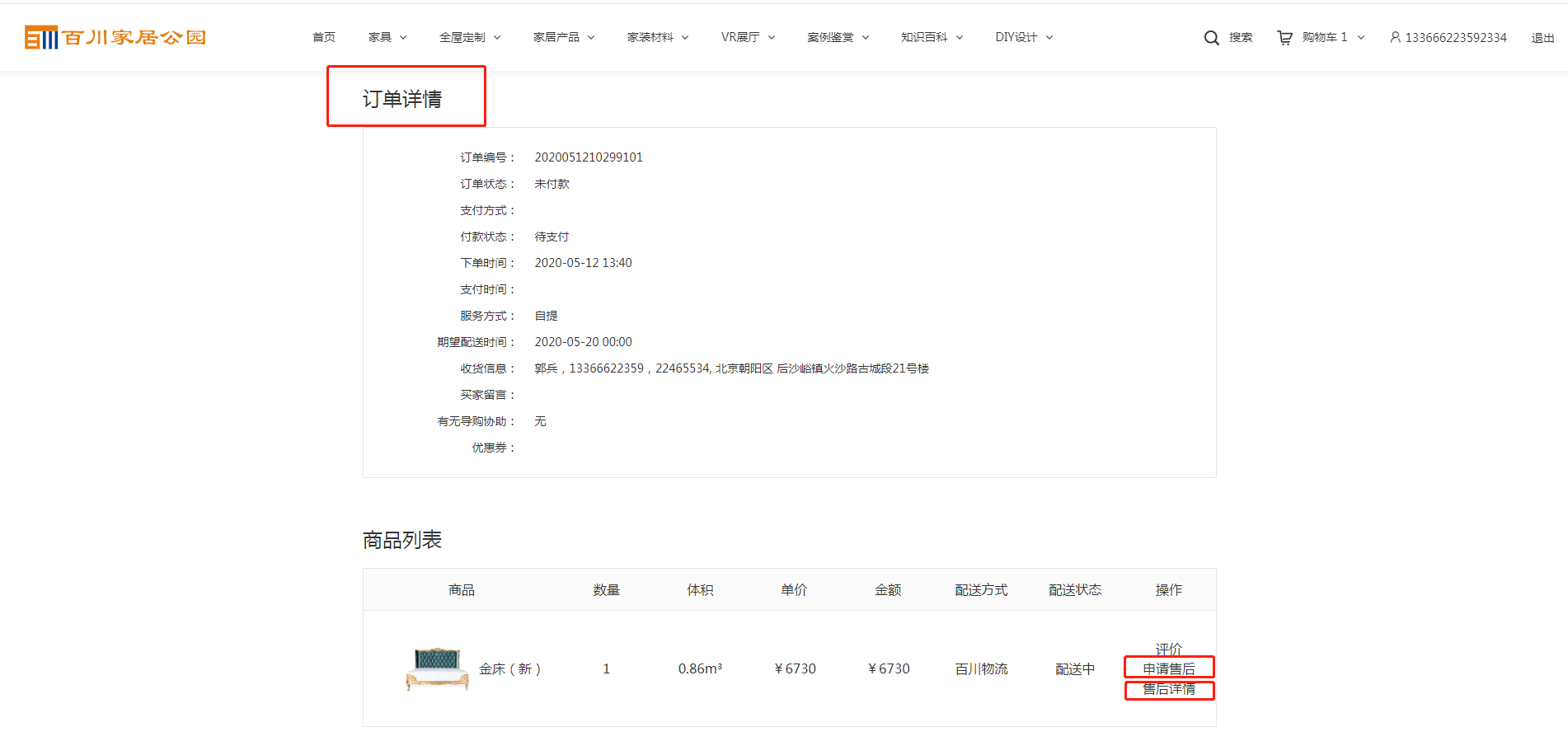Expand the 家具 dropdown menu
The height and width of the screenshot is (741, 1568).
pyautogui.click(x=387, y=37)
